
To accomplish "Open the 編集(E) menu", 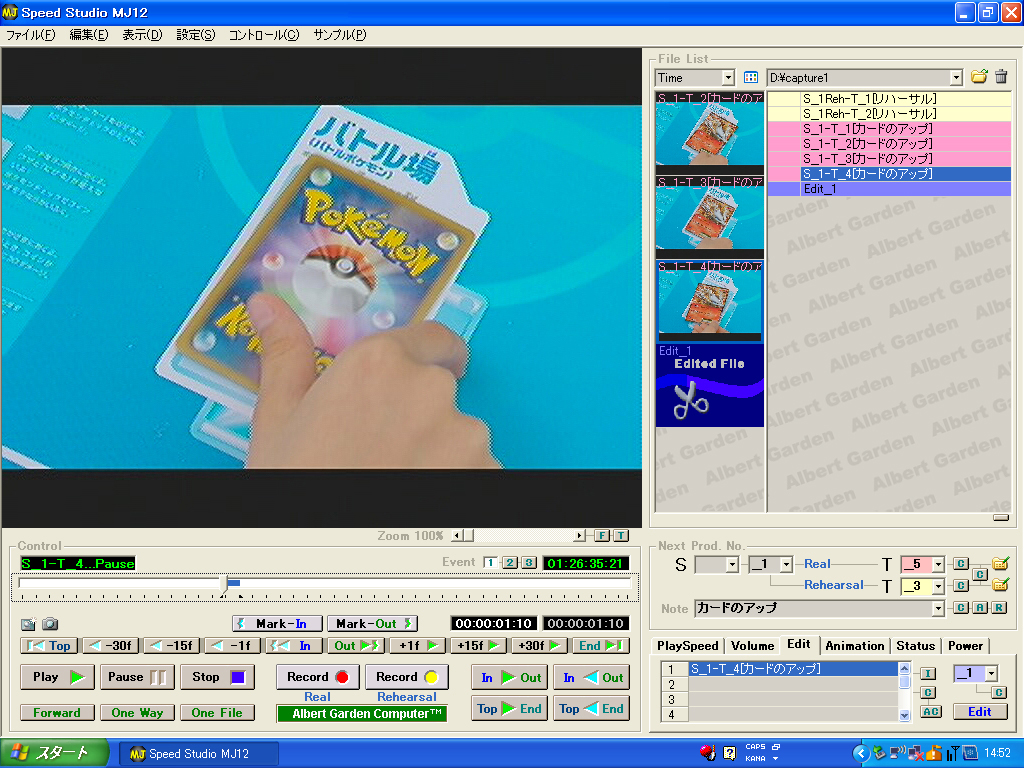I will [89, 35].
